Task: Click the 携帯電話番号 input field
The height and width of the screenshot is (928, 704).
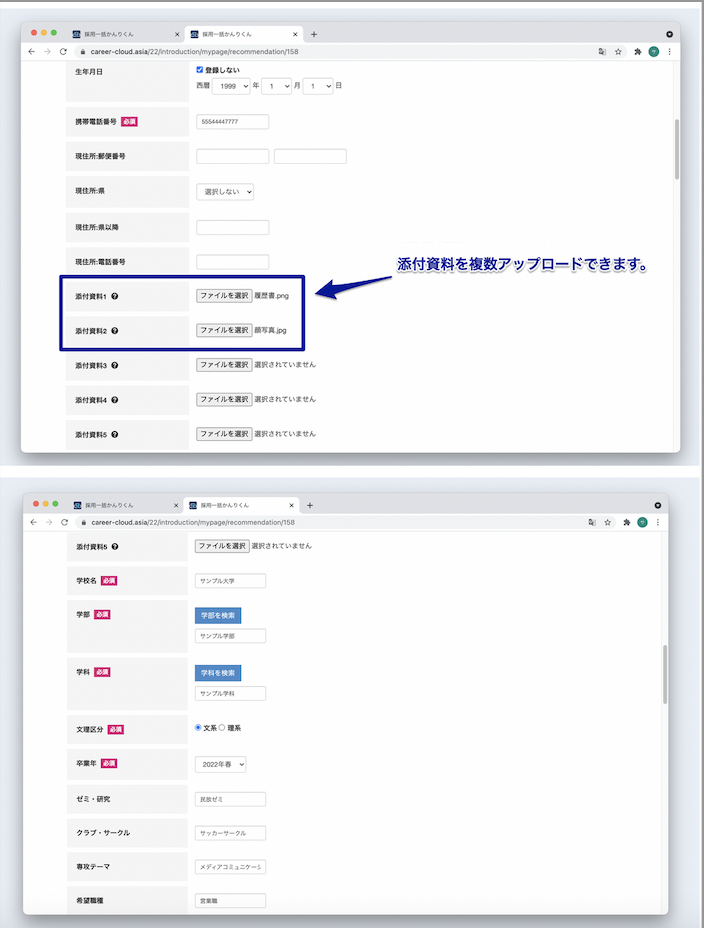Action: pos(233,122)
